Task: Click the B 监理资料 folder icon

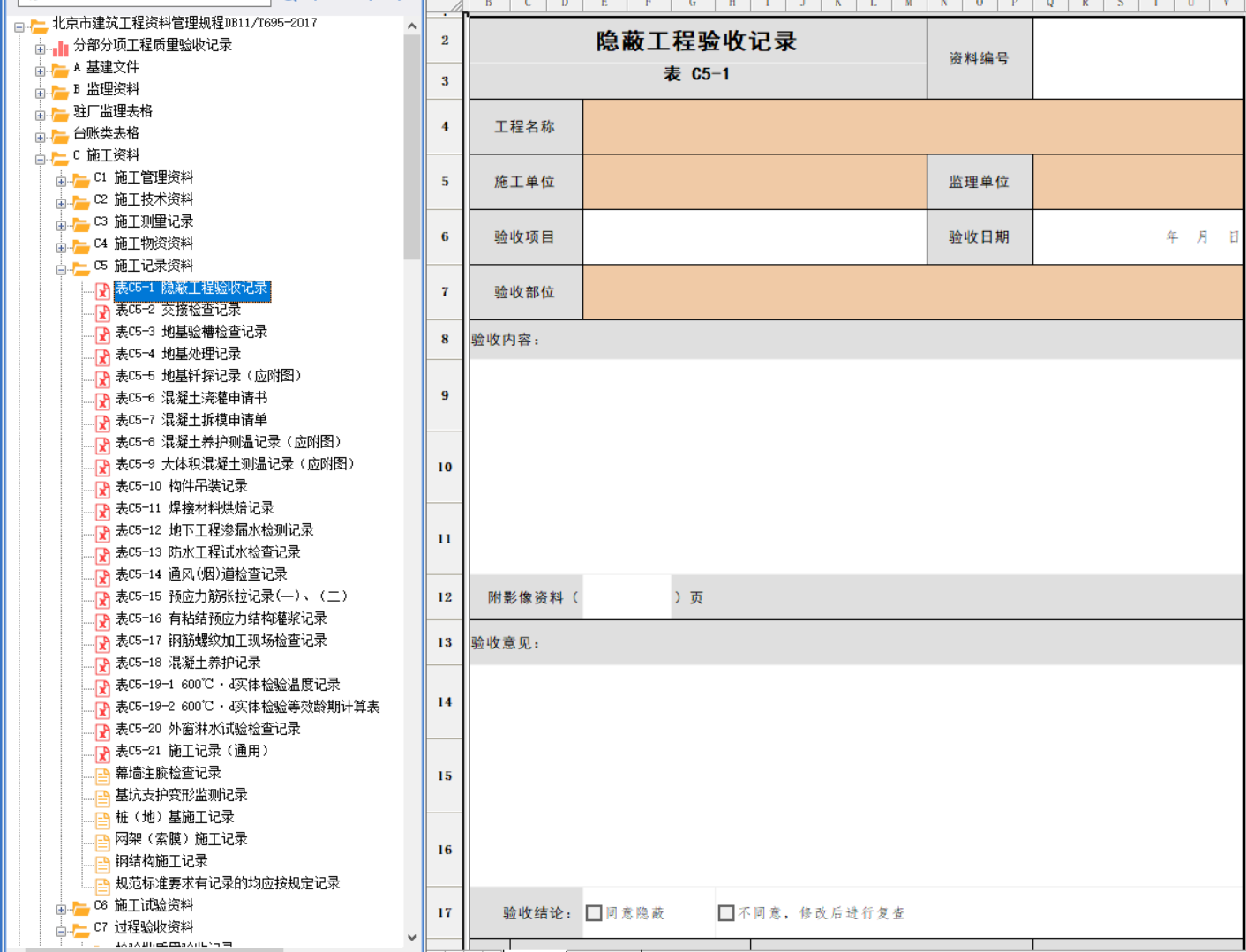Action: point(60,92)
